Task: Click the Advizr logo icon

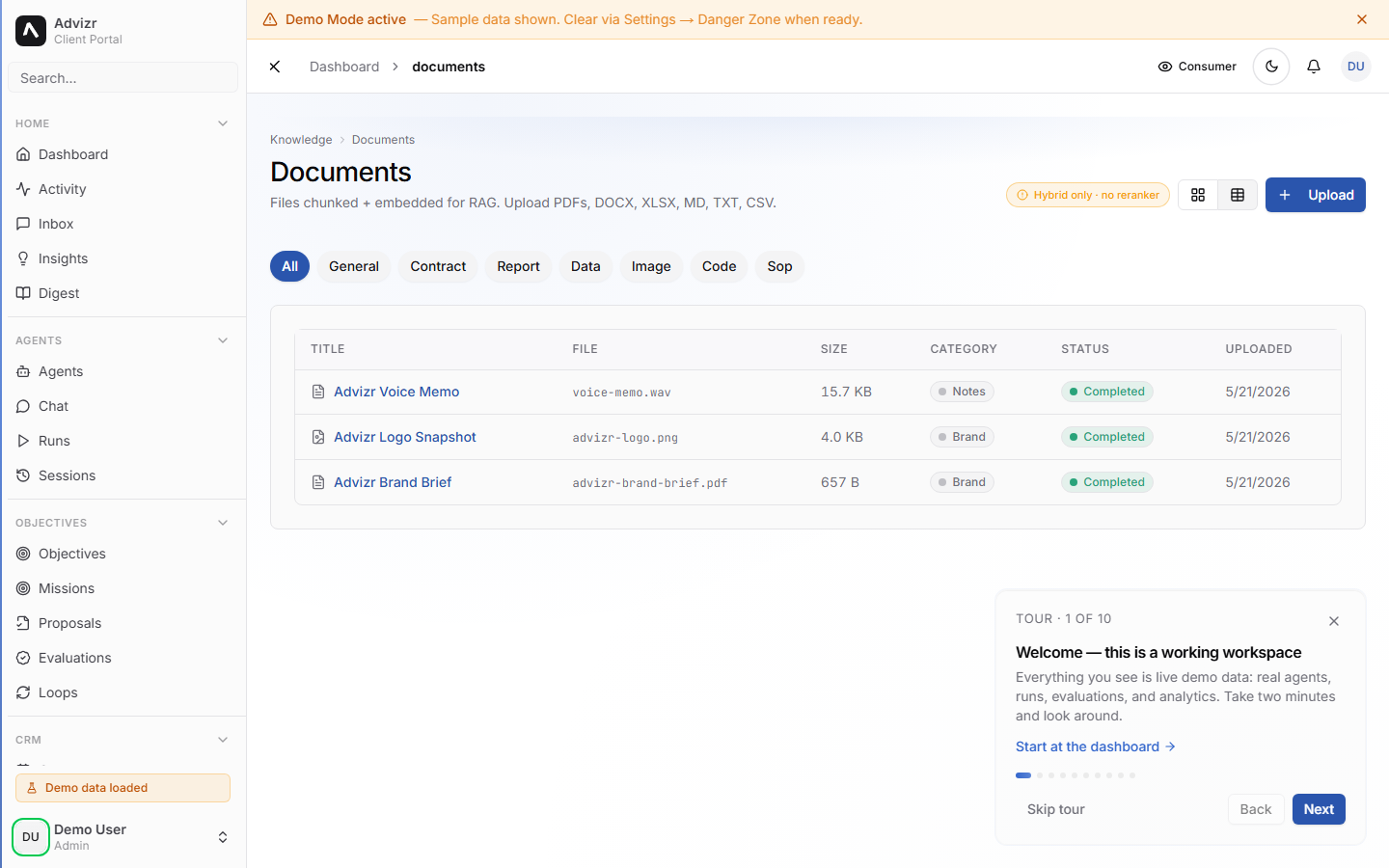Action: coord(31,31)
